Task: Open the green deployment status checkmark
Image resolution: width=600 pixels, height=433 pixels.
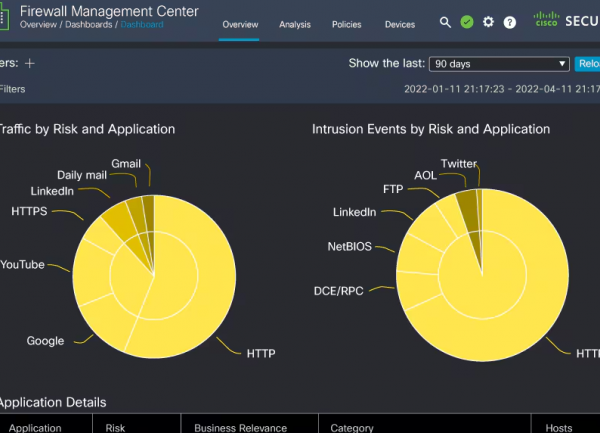Action: (467, 22)
